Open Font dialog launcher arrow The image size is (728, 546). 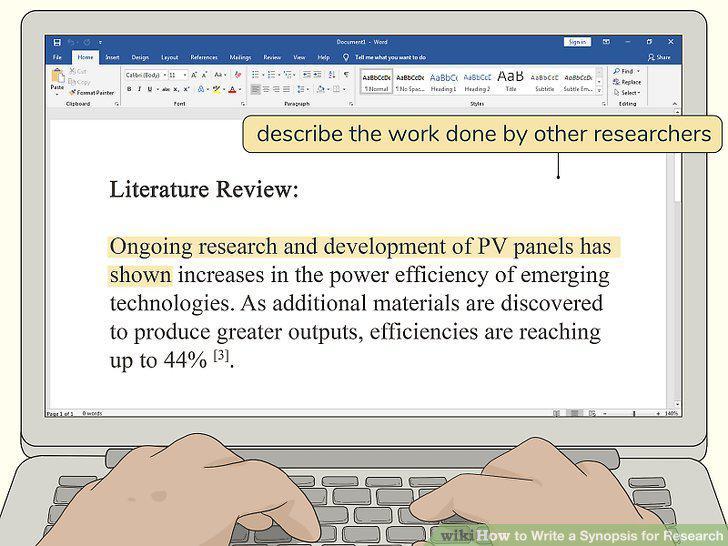pos(243,104)
